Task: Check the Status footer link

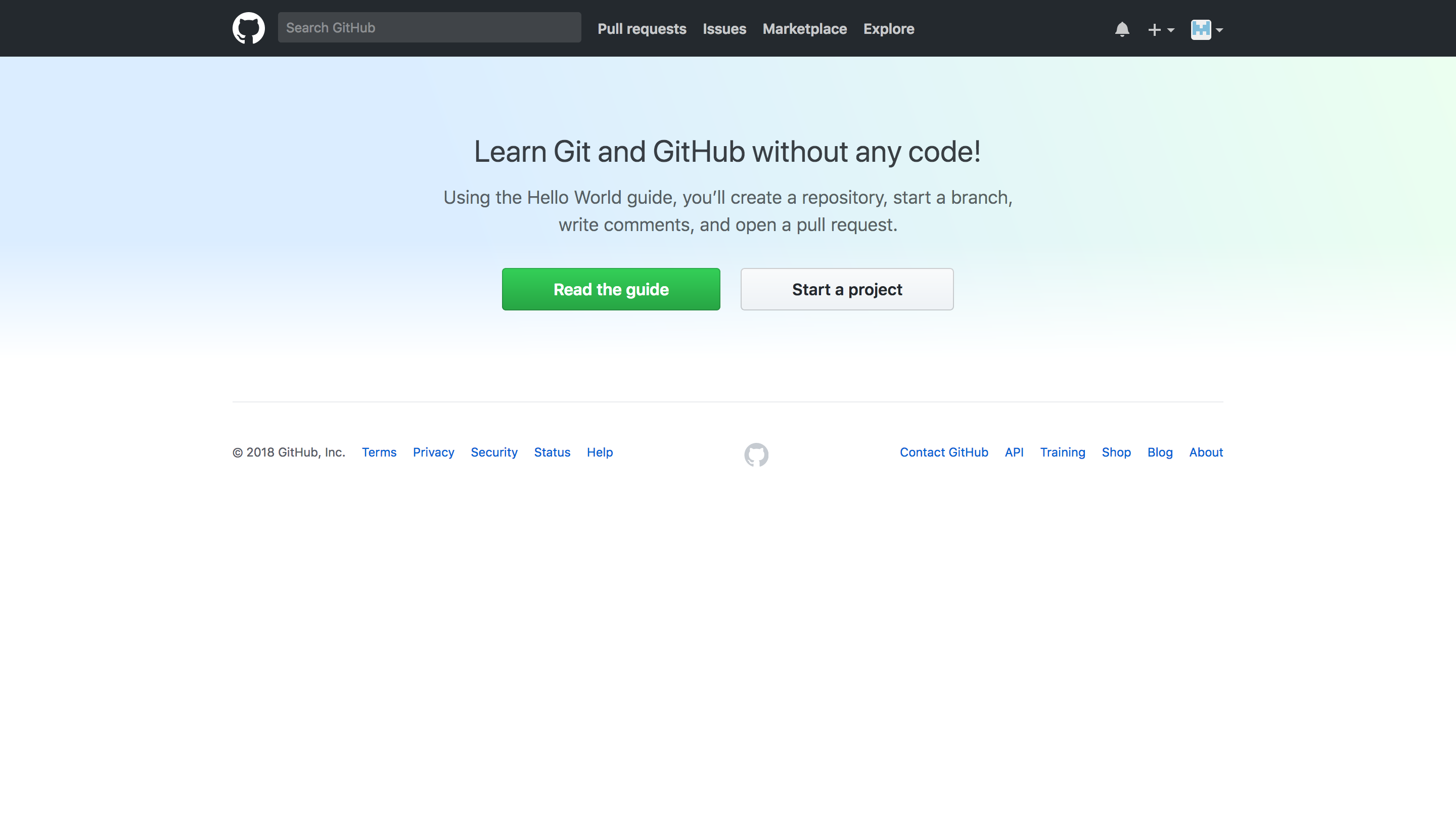Action: [552, 453]
